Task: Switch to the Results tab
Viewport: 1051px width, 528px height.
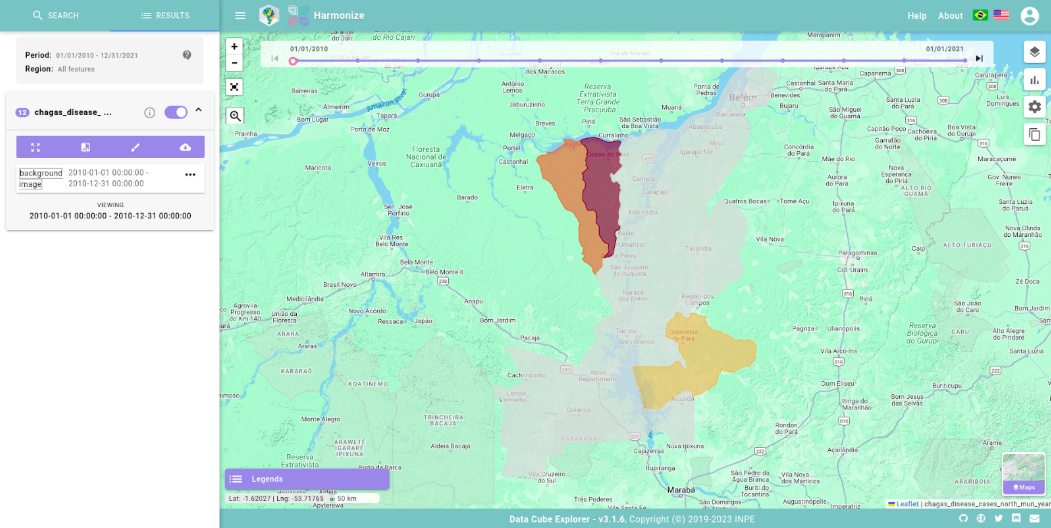Action: point(165,16)
